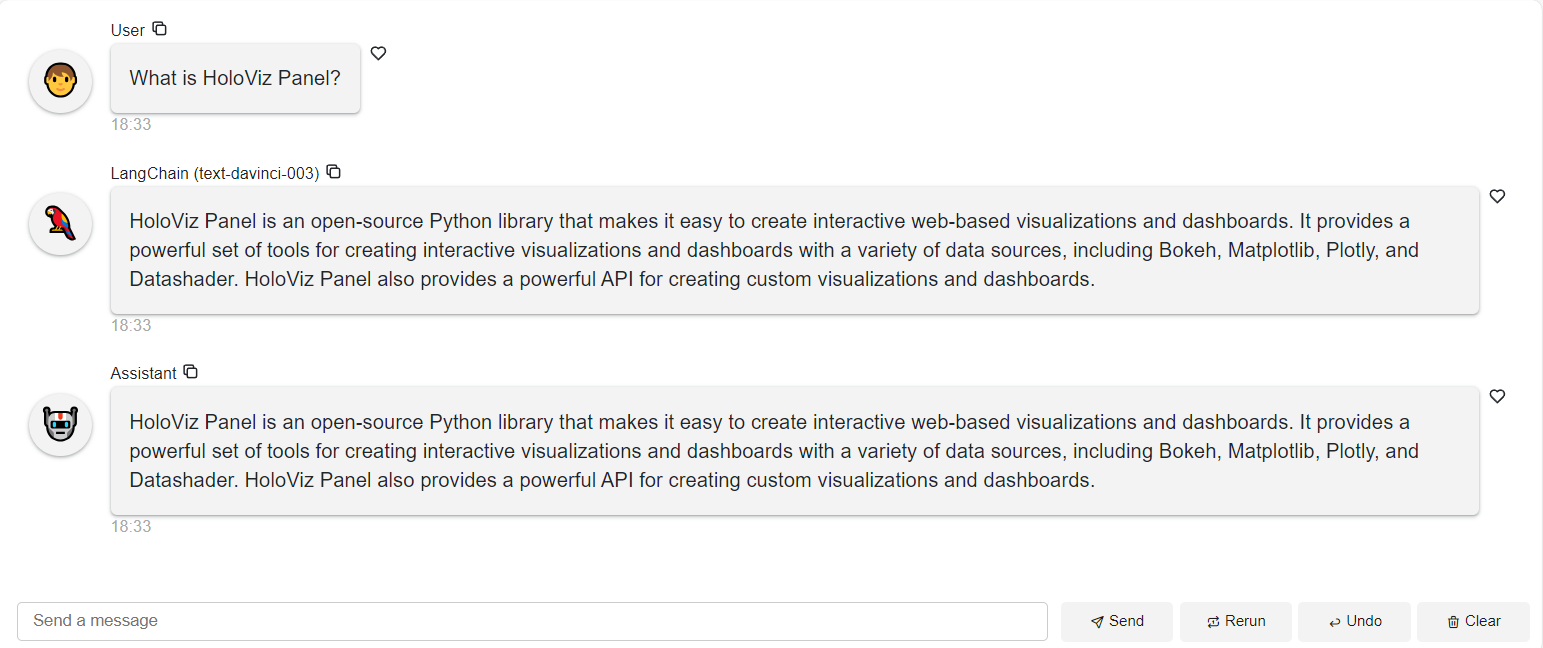The image size is (1543, 648).
Task: Click the Assistant response message bubble
Action: click(795, 451)
